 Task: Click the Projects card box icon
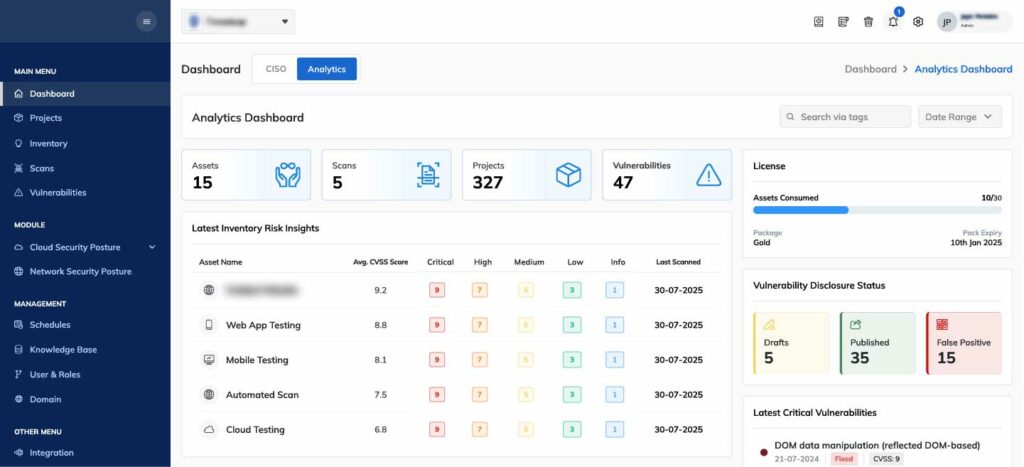(568, 175)
